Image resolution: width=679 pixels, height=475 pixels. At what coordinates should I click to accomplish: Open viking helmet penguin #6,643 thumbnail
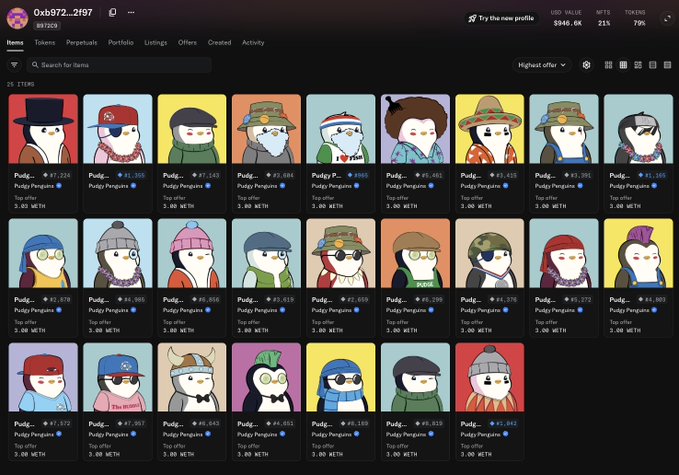coord(192,377)
